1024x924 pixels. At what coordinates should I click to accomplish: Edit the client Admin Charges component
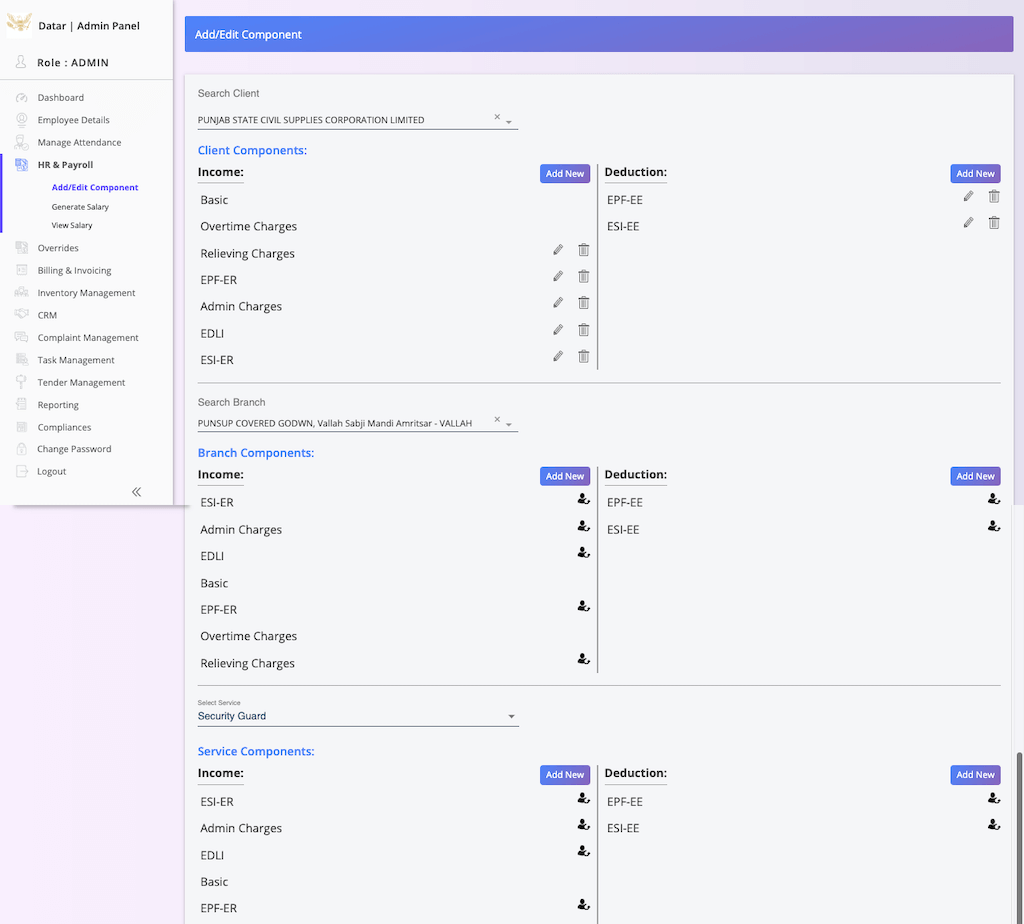tap(558, 302)
